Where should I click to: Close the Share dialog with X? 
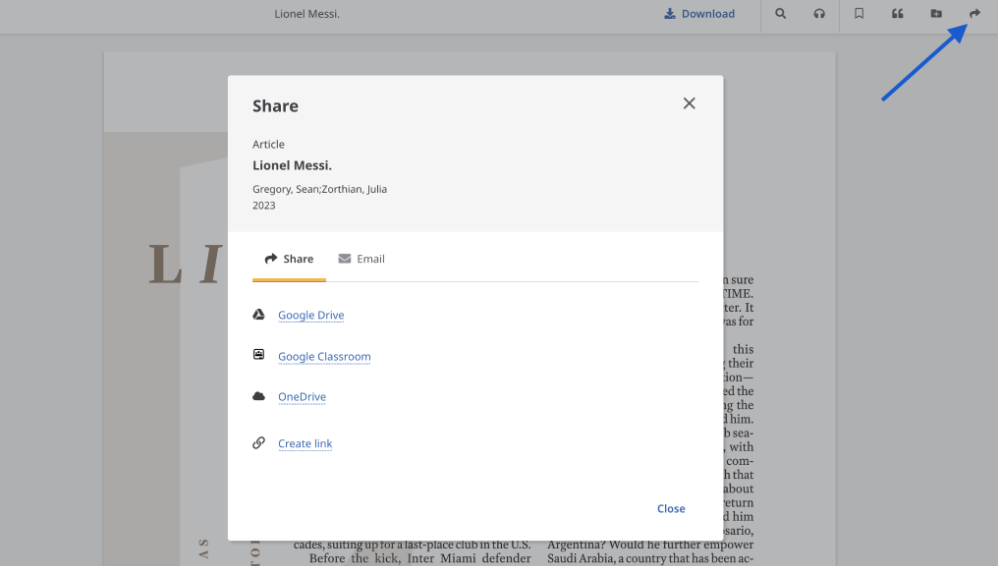click(x=689, y=103)
